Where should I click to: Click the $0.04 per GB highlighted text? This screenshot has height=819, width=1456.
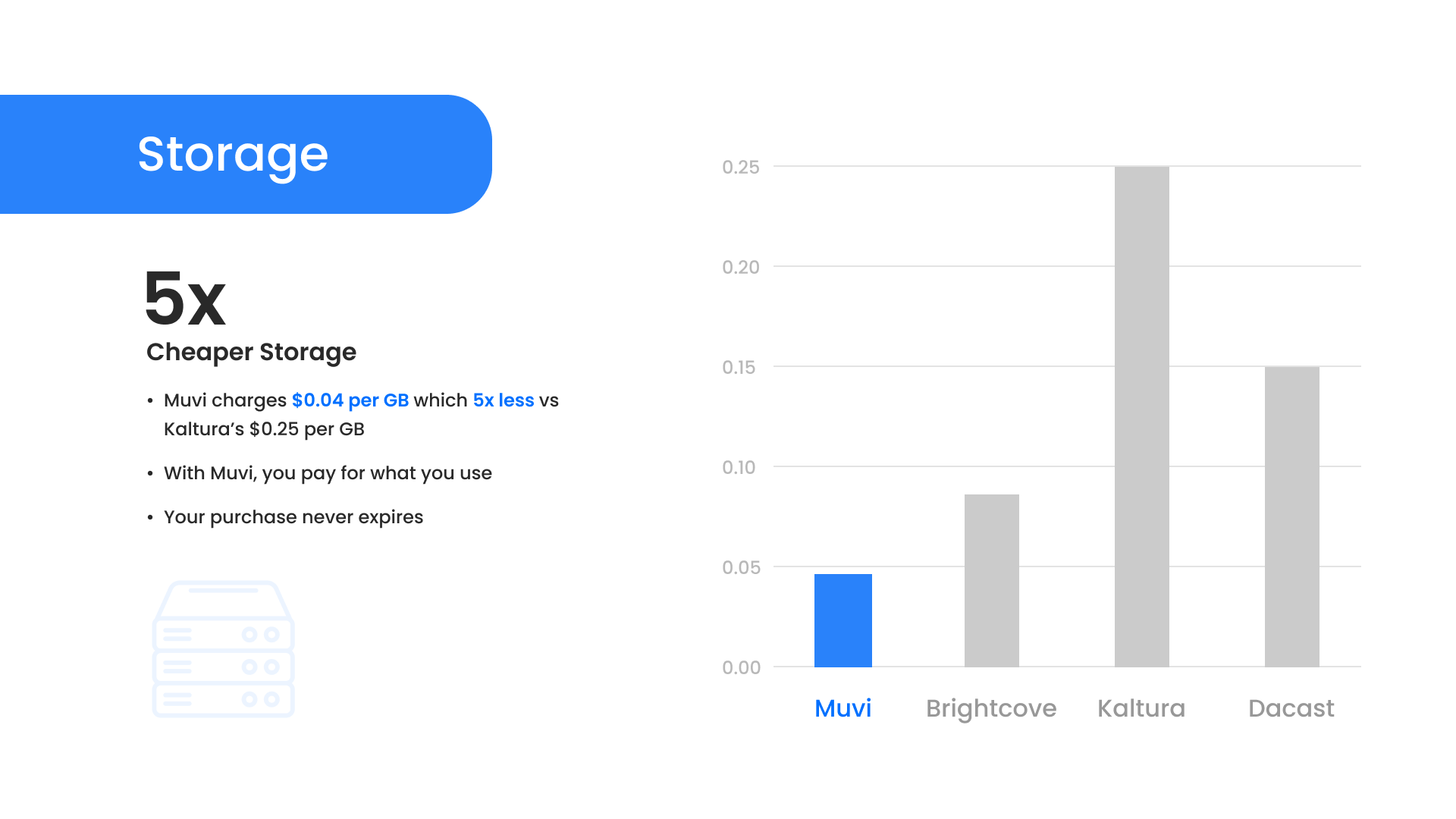point(350,400)
